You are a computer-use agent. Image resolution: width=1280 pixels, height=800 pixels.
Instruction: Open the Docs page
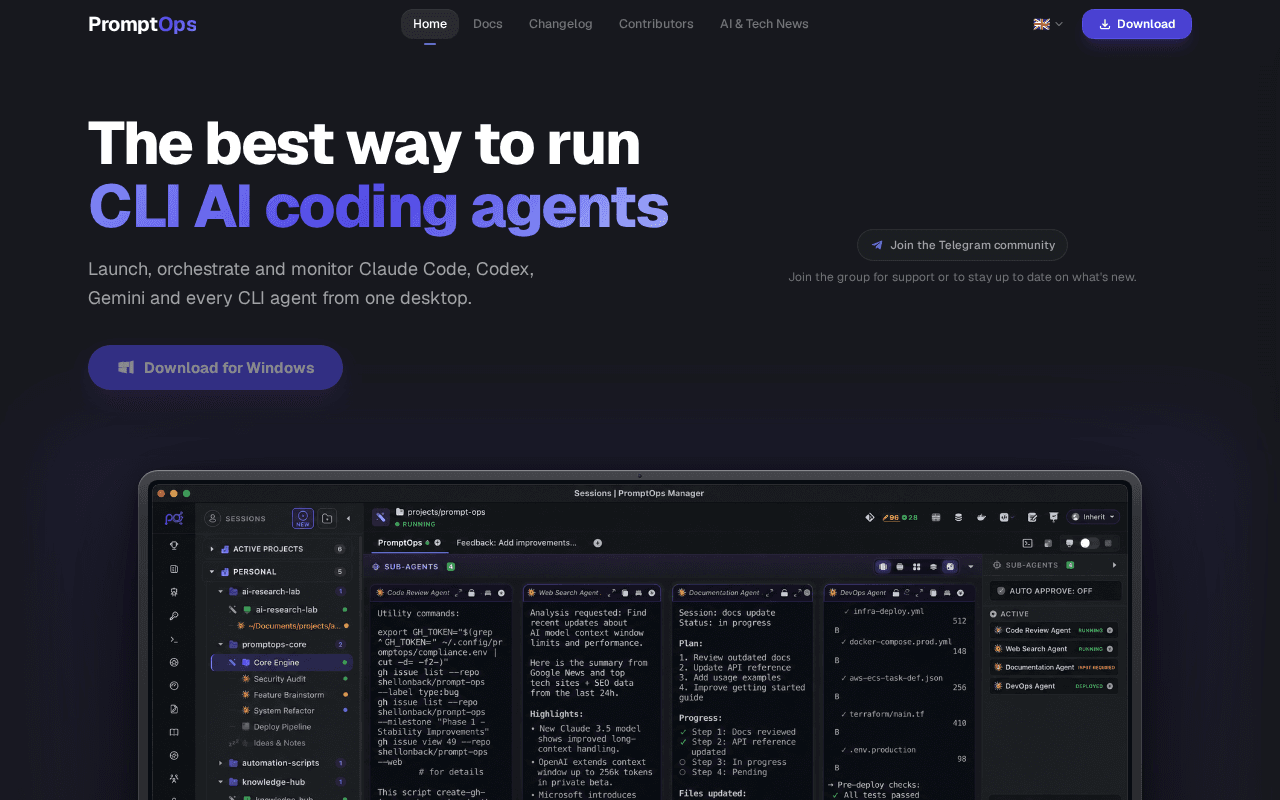[x=488, y=24]
